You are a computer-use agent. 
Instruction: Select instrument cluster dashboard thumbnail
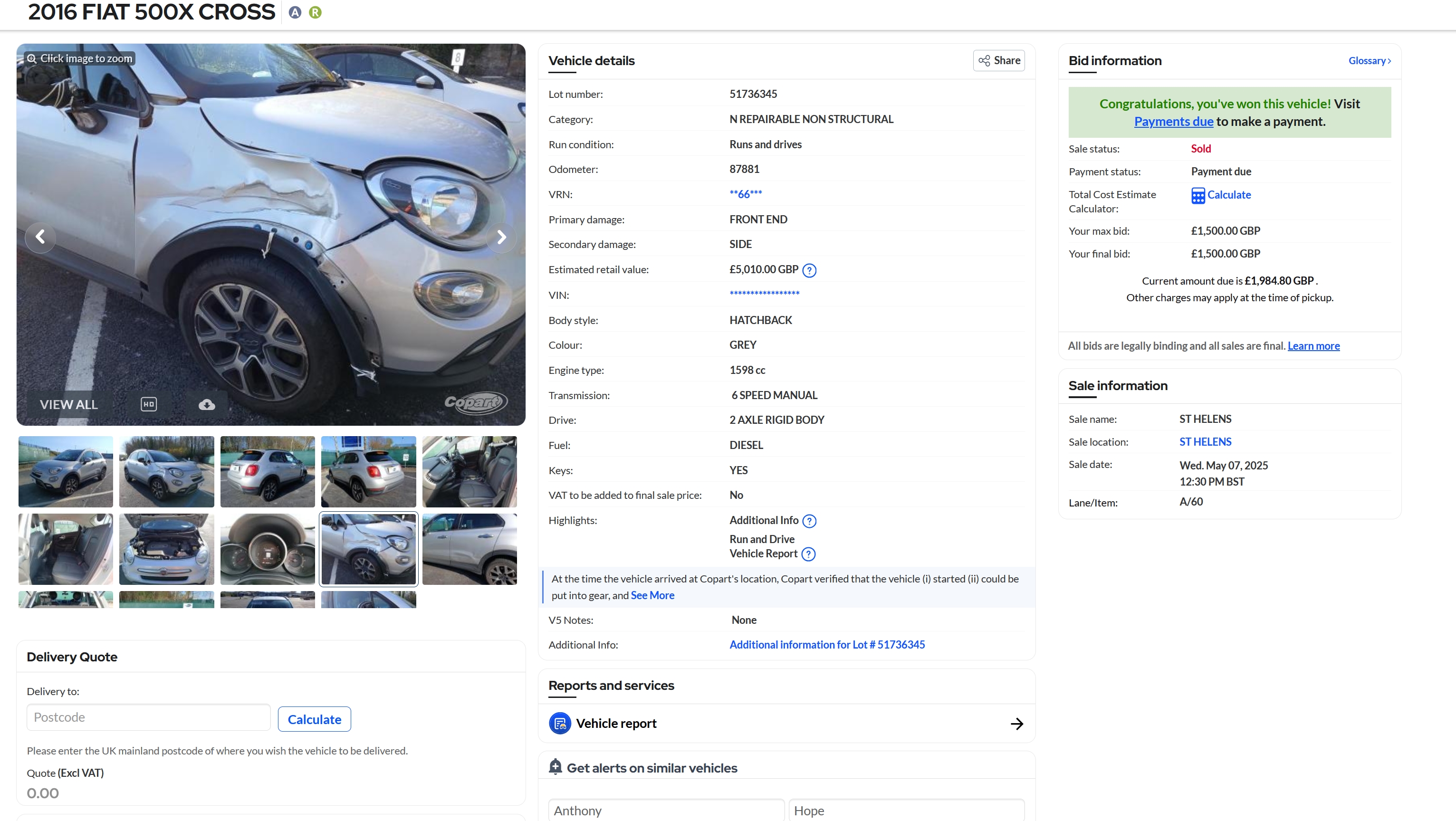pos(268,549)
